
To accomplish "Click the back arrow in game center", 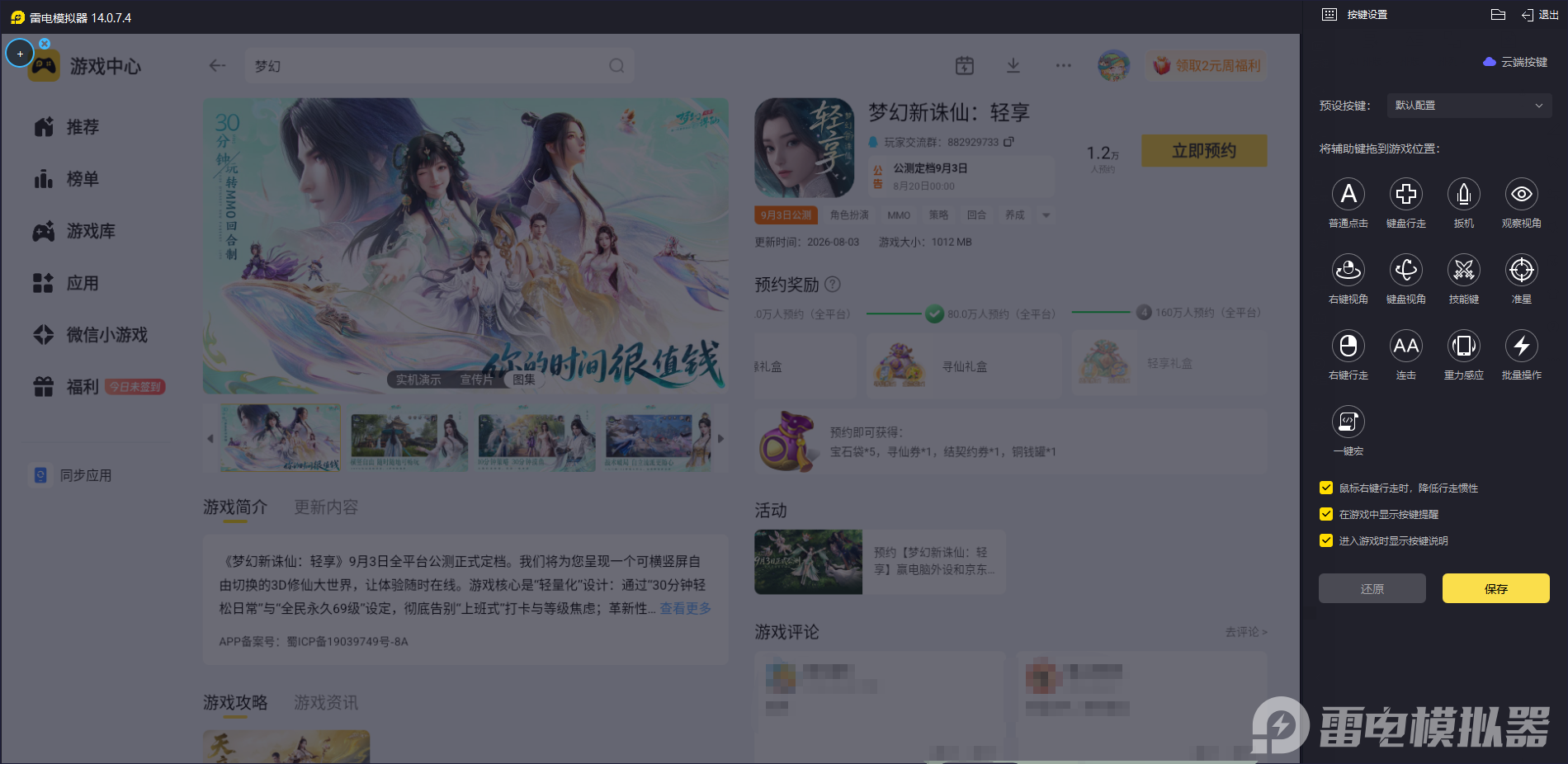I will [x=217, y=66].
